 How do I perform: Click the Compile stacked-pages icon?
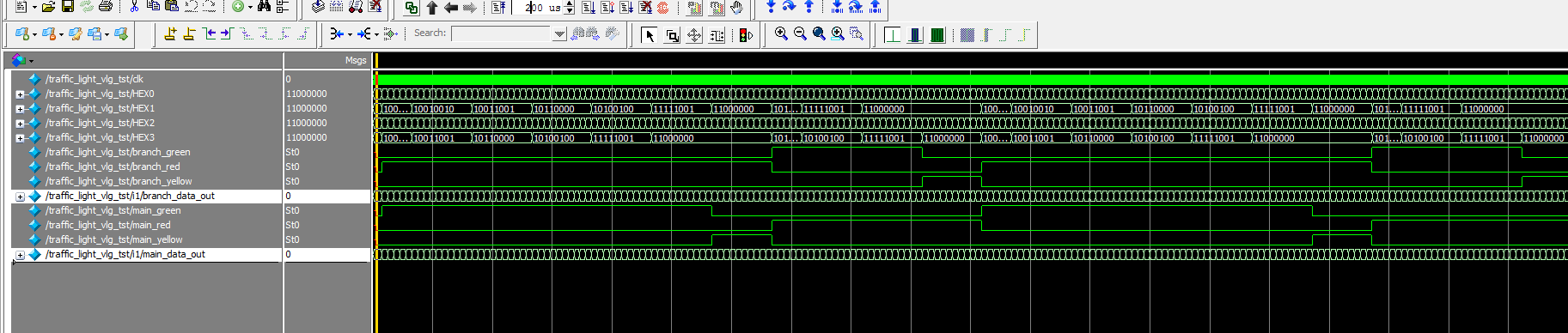[318, 7]
